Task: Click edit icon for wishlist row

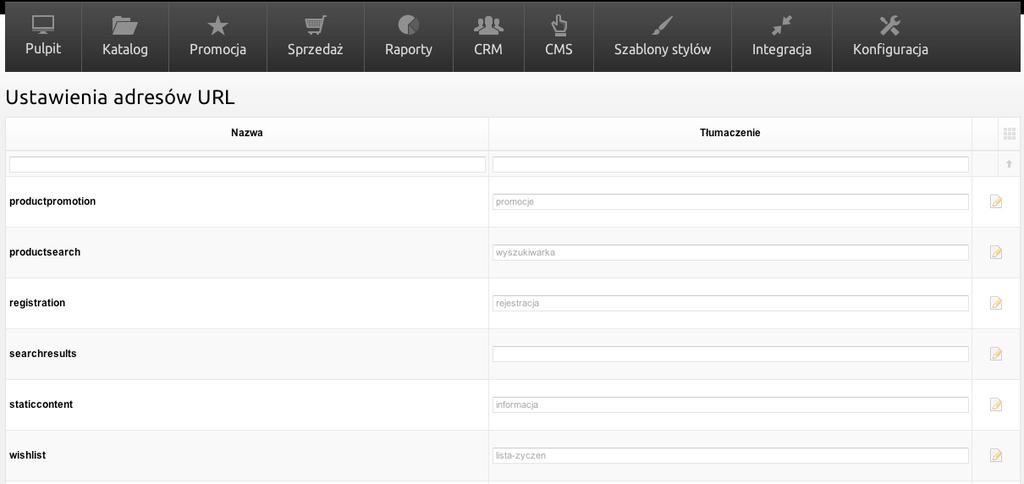Action: click(995, 455)
